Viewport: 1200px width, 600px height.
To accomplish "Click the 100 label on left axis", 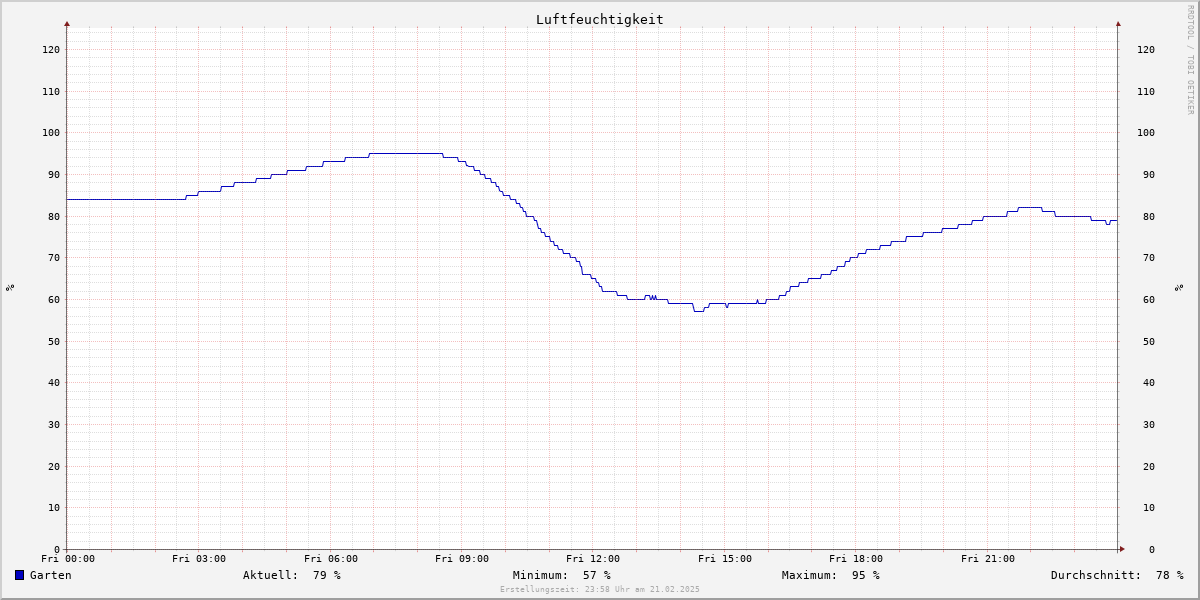I will [x=51, y=132].
